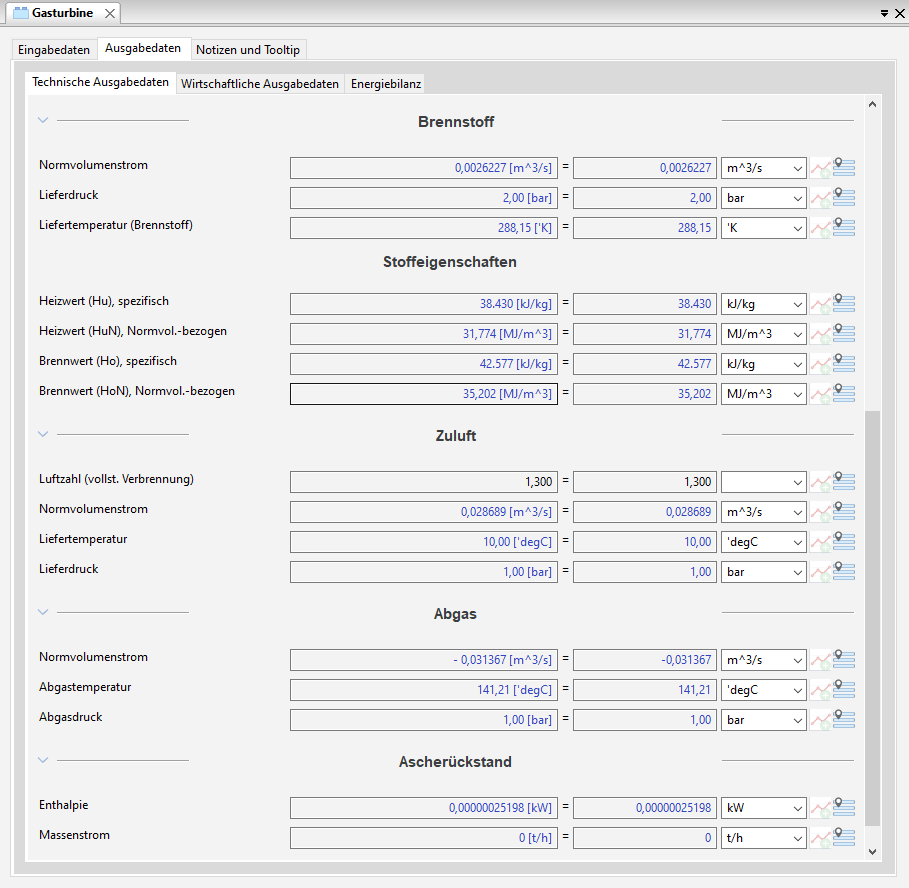Click the chart icon in the Enthalpie row
The height and width of the screenshot is (888, 909).
820,808
